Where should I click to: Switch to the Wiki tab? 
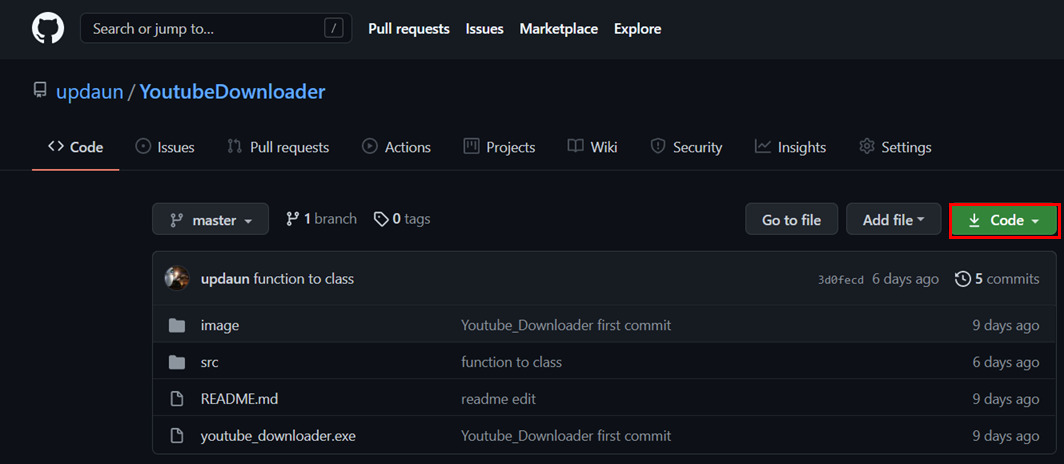pos(592,147)
